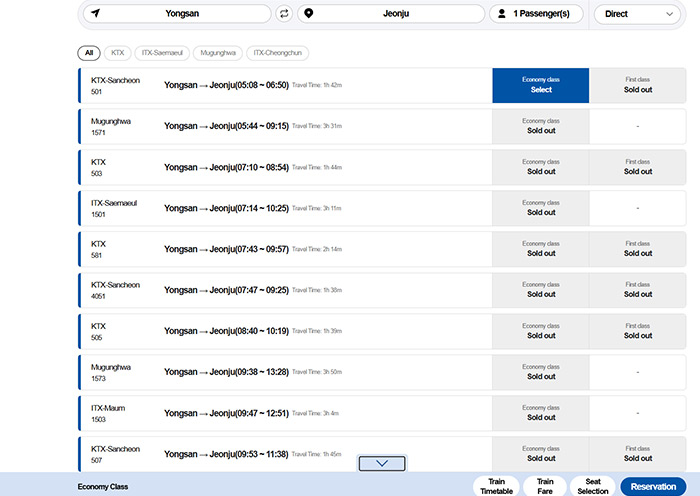Screen dimensions: 700x496
Task: Click the 'Yongsan → Jeonju(07:47 ~ 09:25)' row text
Action: [x=226, y=290]
